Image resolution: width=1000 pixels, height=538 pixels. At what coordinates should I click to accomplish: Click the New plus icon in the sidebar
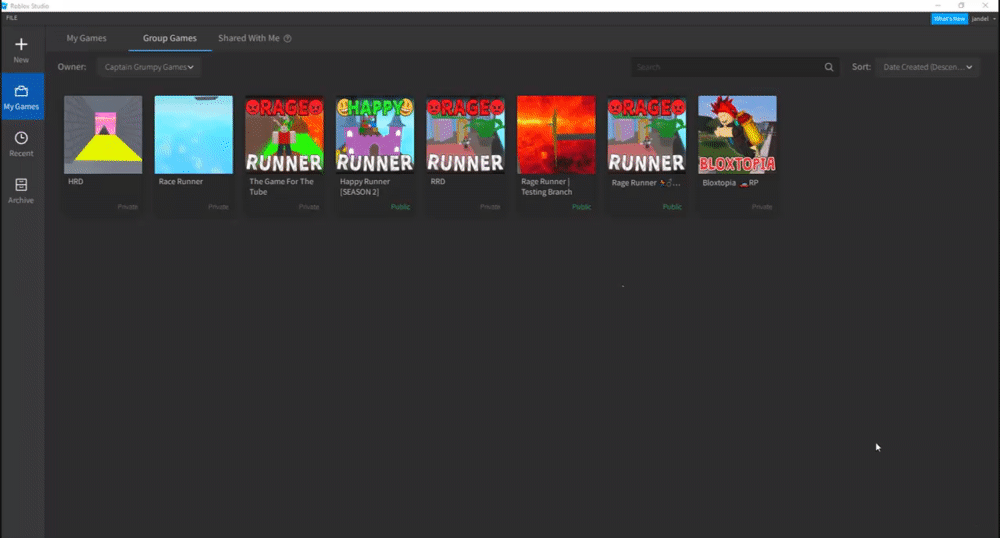coord(21,44)
